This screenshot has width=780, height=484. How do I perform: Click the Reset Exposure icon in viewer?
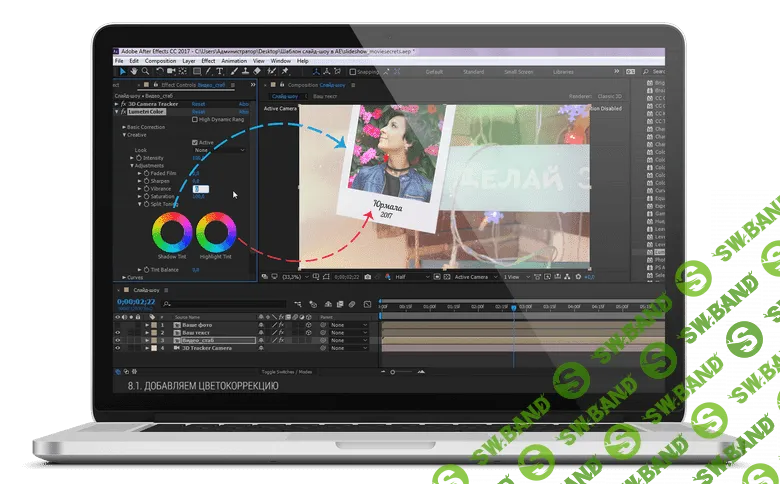point(578,277)
